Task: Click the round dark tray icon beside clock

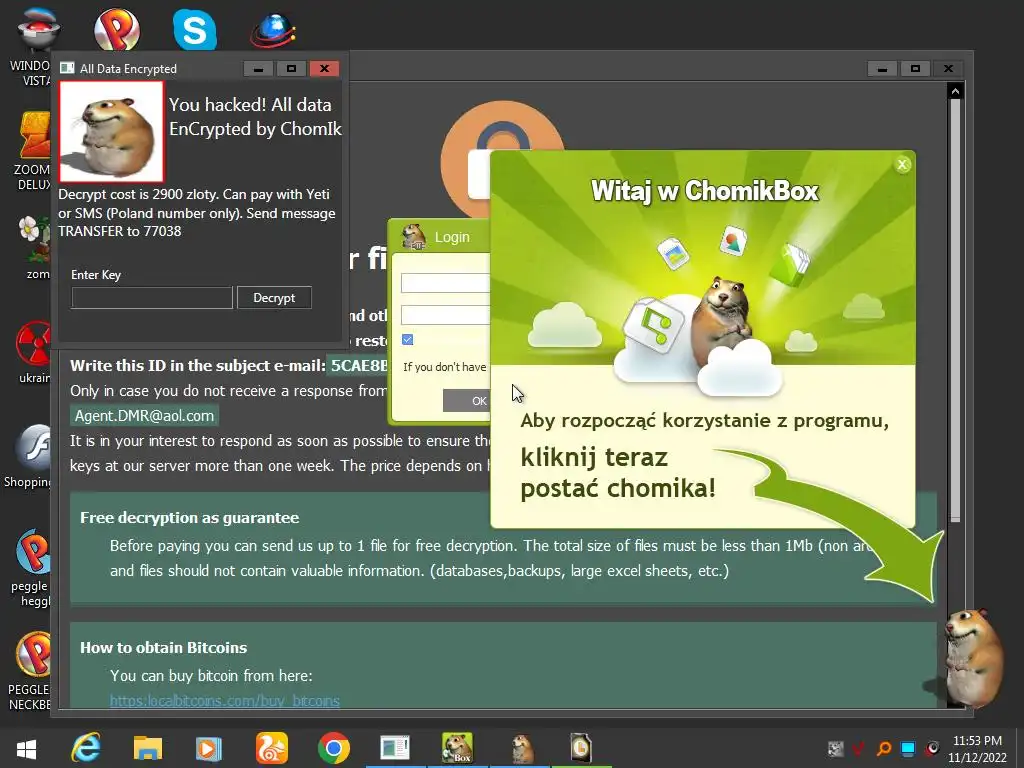Action: point(933,748)
